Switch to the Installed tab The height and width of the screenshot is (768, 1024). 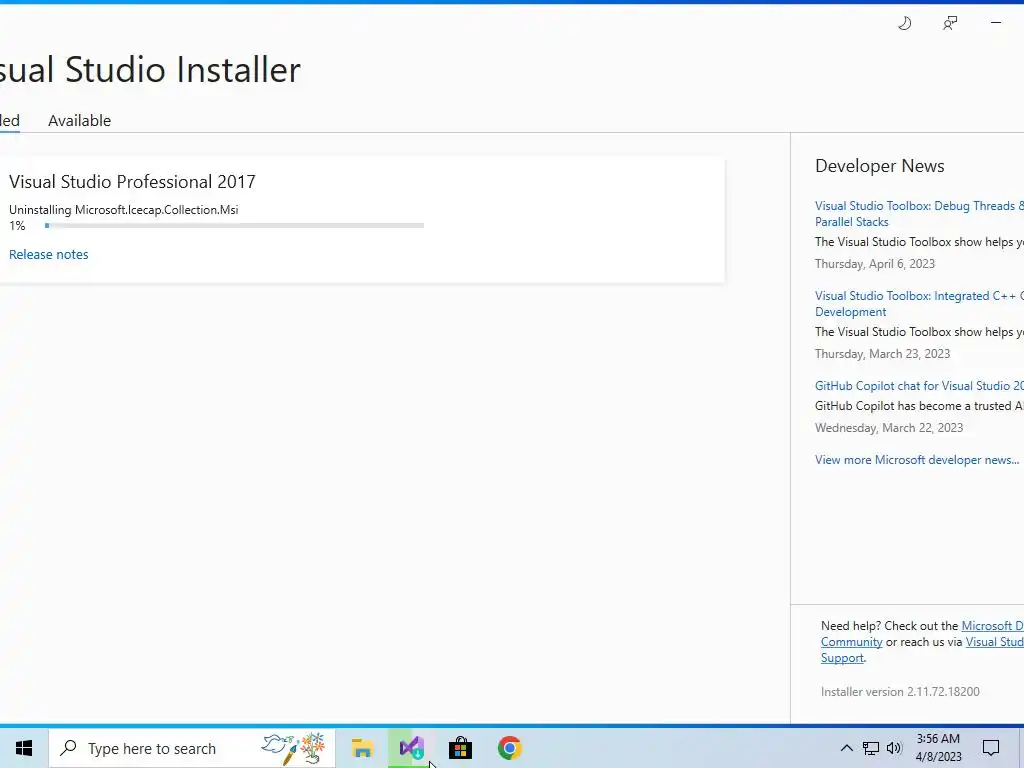pyautogui.click(x=9, y=121)
